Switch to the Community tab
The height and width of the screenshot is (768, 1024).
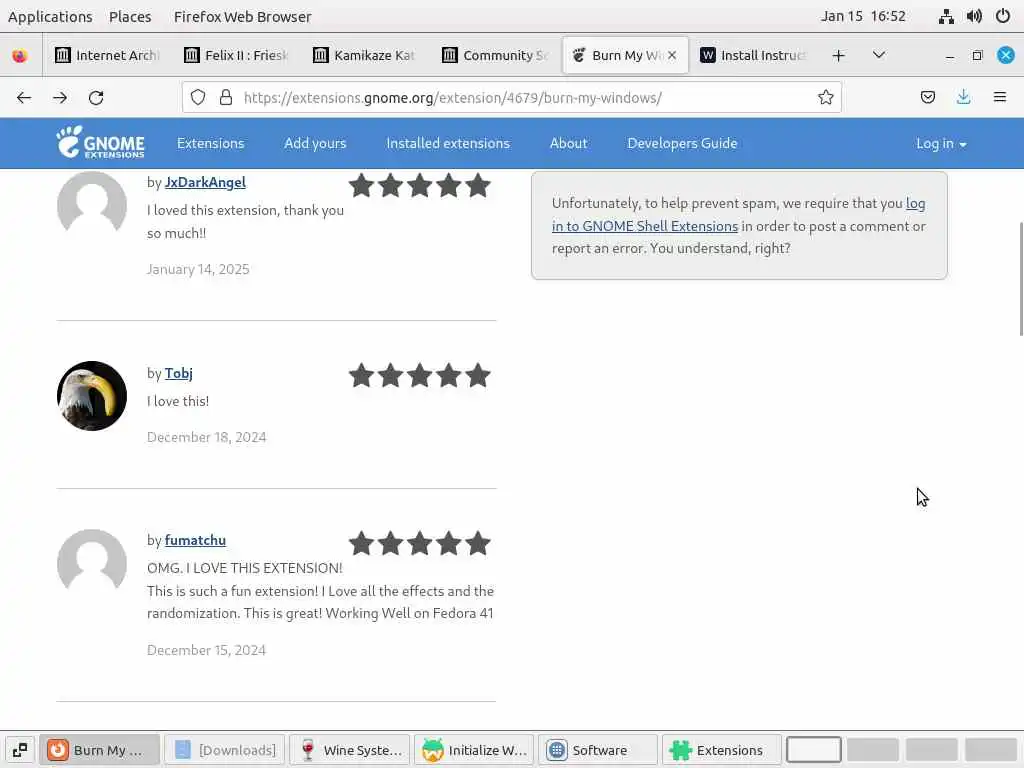click(495, 56)
